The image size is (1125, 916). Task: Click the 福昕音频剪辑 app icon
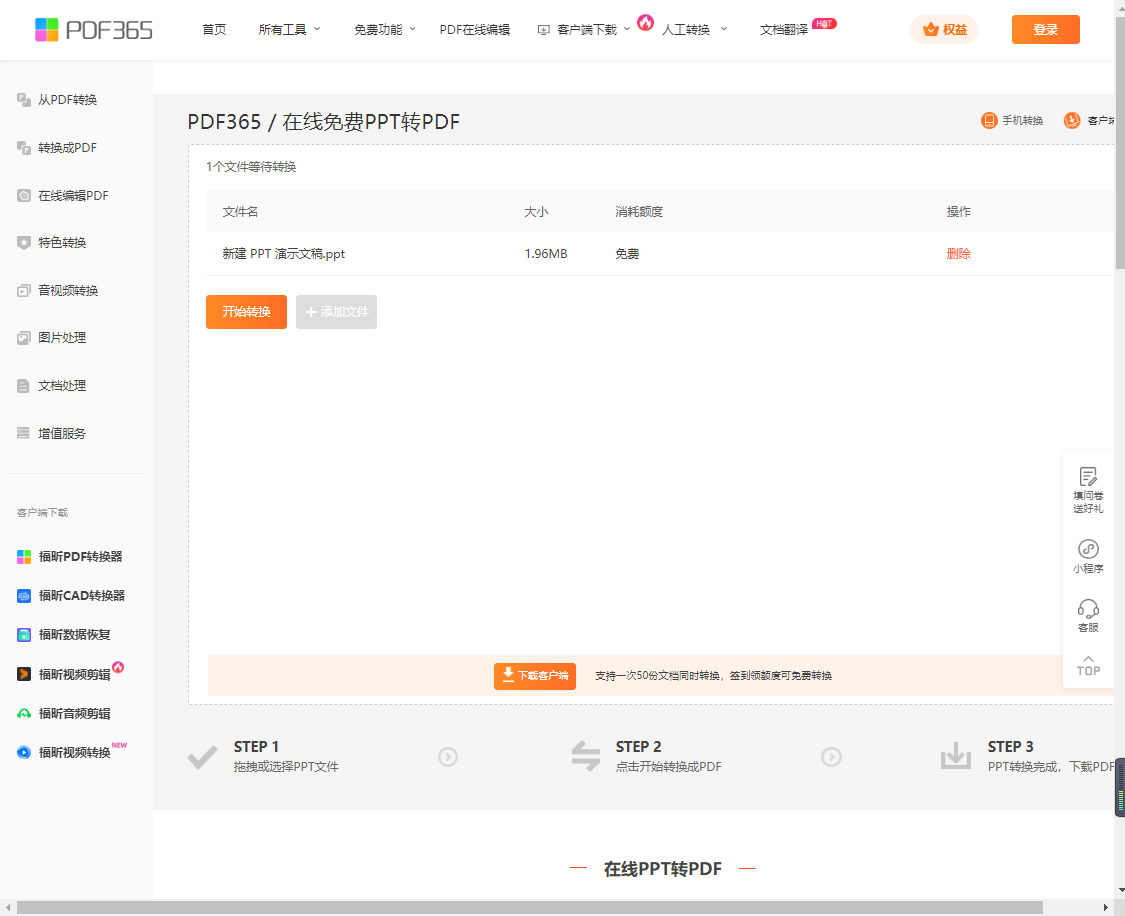point(24,714)
